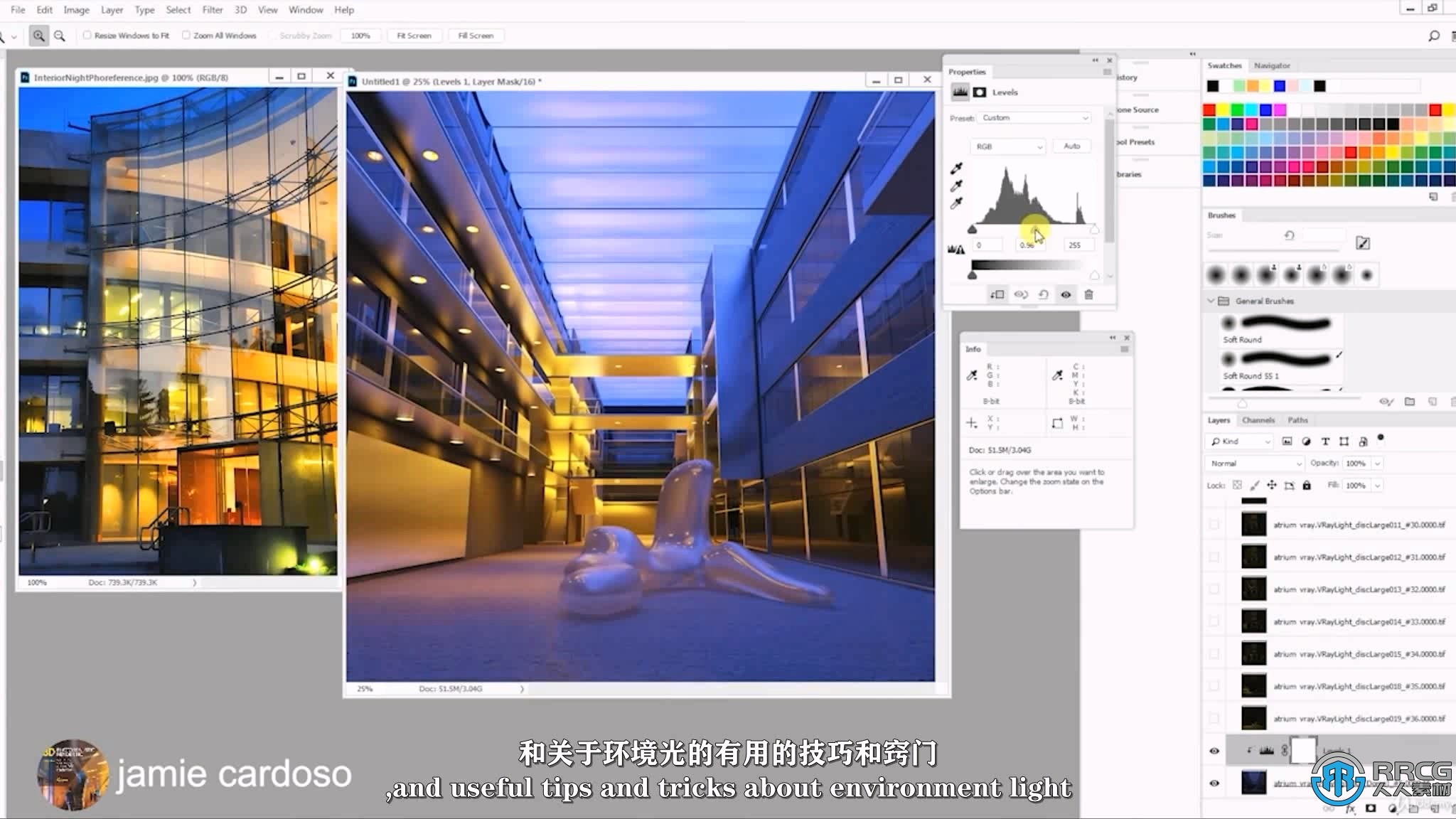Create new brush group folder icon

[1410, 402]
